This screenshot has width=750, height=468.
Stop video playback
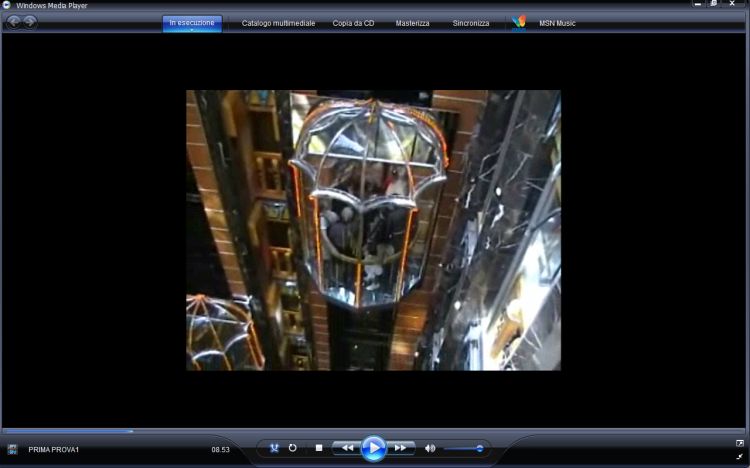click(318, 448)
